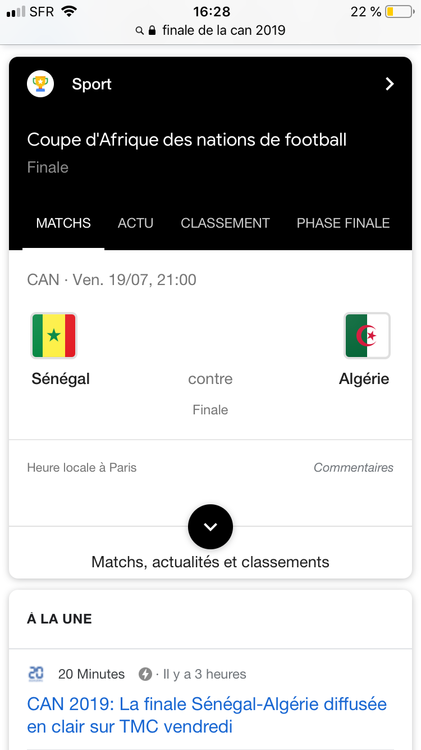Switch to the ACTU tab
Image resolution: width=421 pixels, height=750 pixels.
pyautogui.click(x=136, y=223)
